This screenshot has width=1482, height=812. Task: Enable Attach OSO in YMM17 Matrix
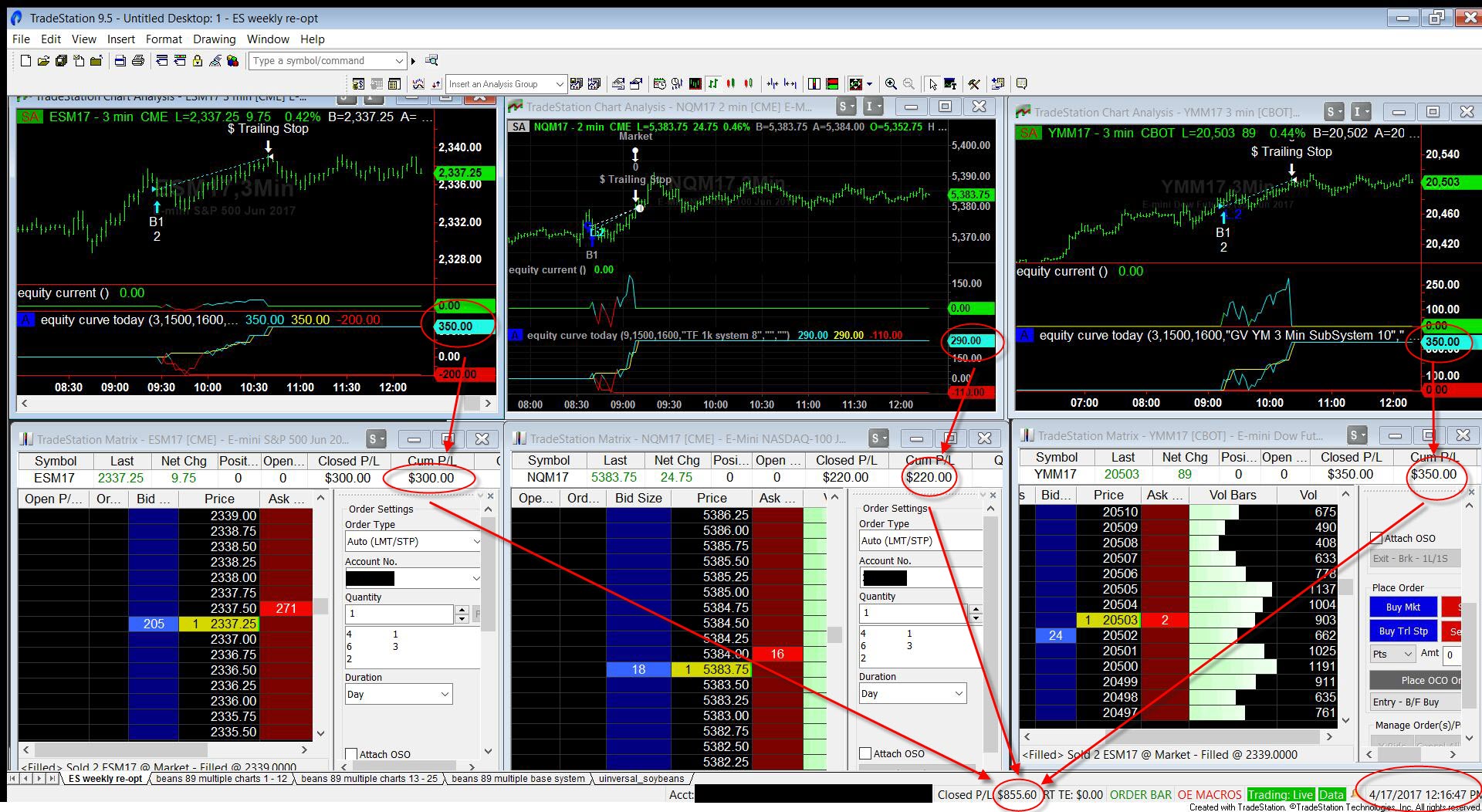coord(1376,538)
